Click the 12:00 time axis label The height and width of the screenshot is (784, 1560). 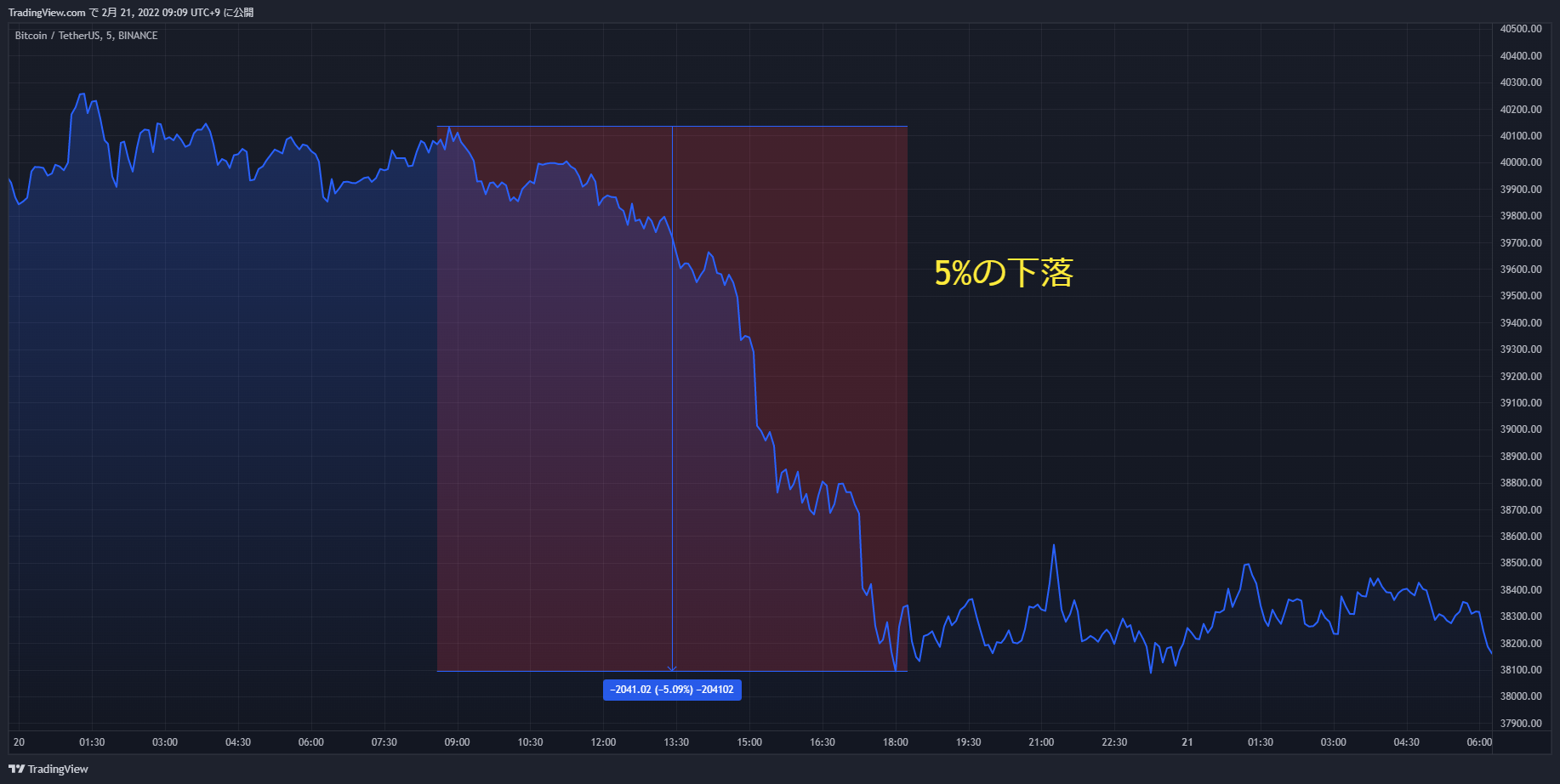603,742
